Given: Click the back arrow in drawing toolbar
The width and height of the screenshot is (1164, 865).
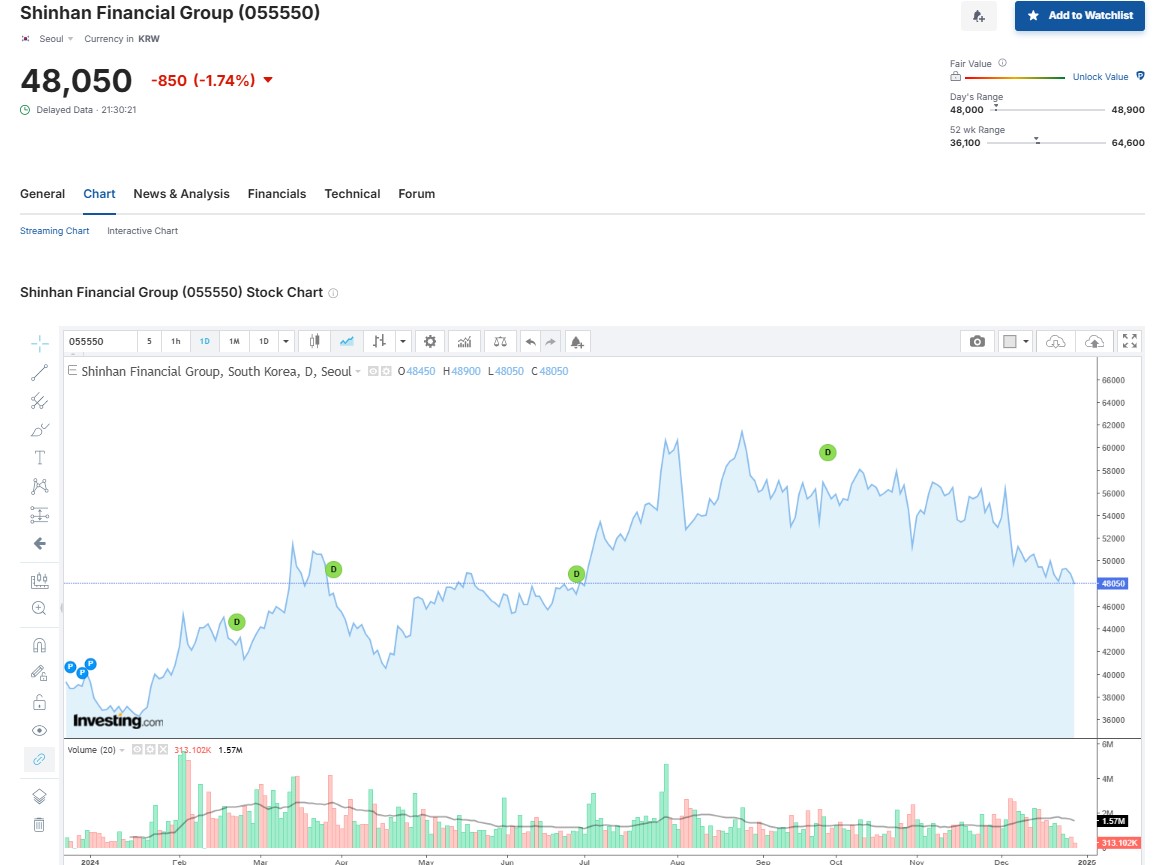Looking at the screenshot, I should tap(39, 544).
